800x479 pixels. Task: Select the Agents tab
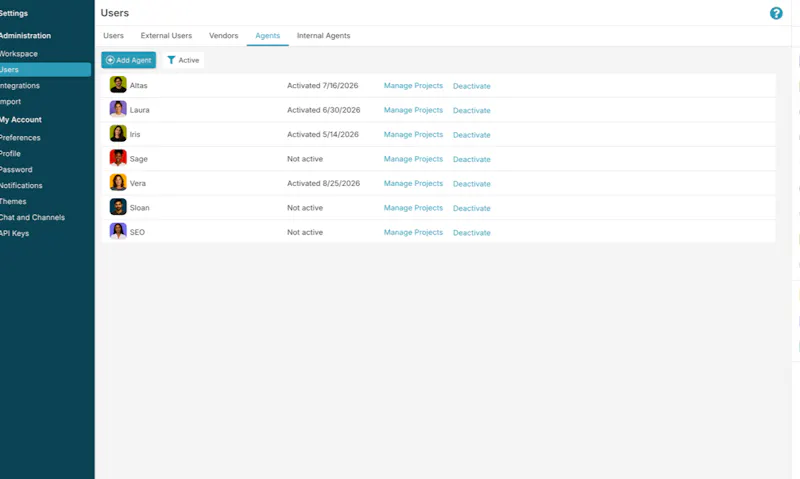267,36
